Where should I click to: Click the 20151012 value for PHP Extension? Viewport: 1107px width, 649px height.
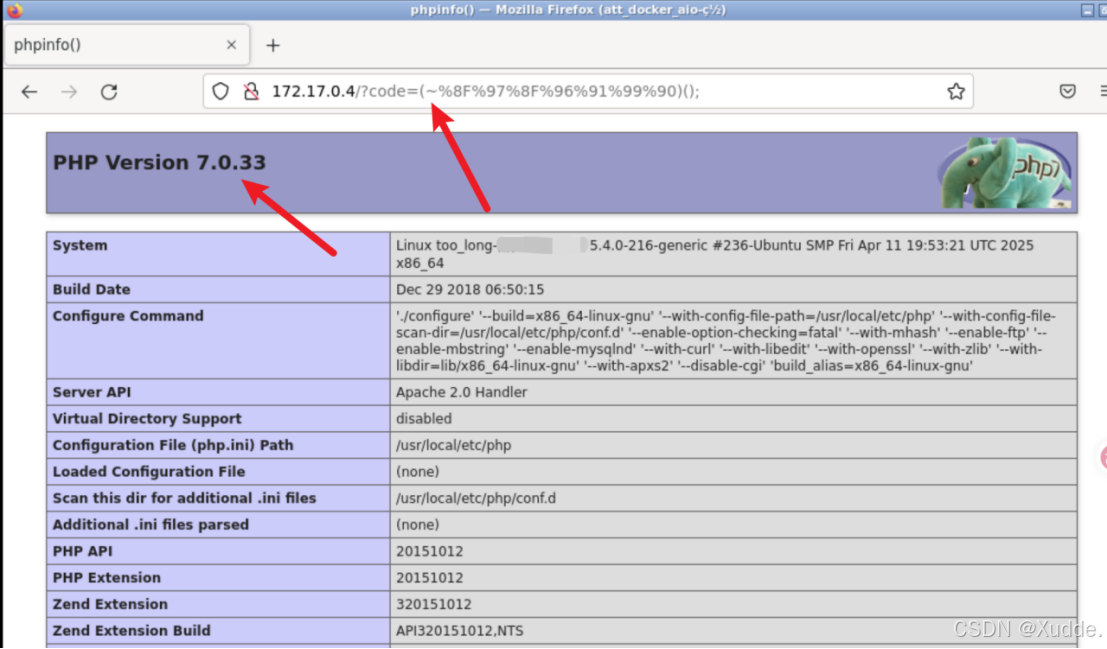pos(429,578)
